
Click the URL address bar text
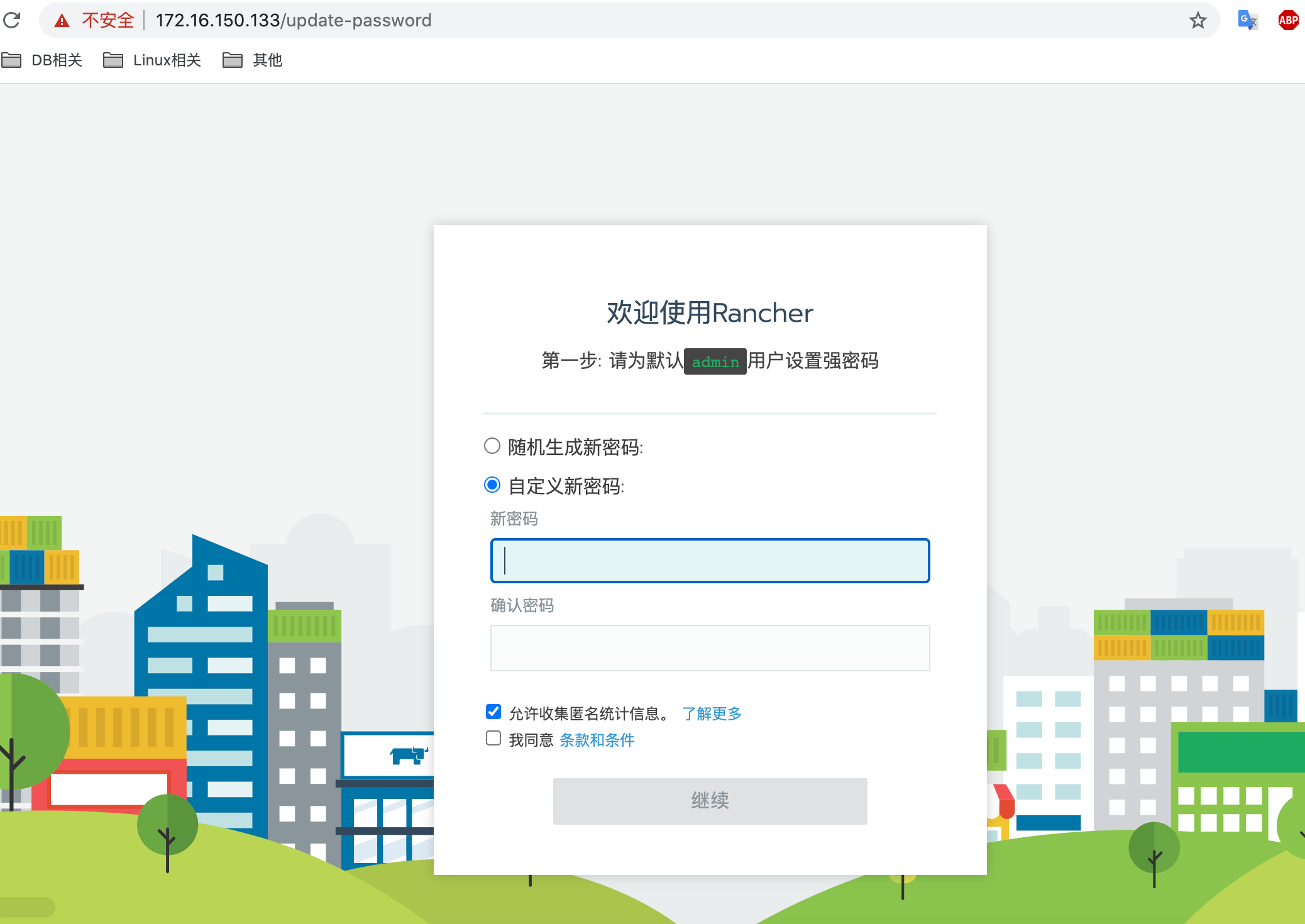294,21
